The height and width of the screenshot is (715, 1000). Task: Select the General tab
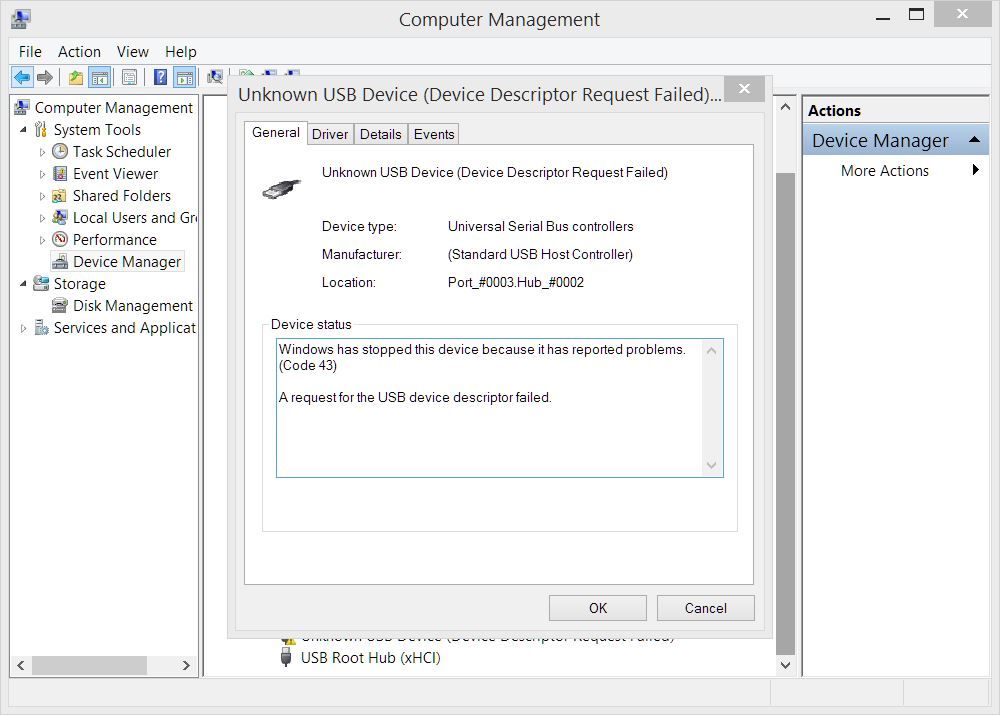pos(276,133)
